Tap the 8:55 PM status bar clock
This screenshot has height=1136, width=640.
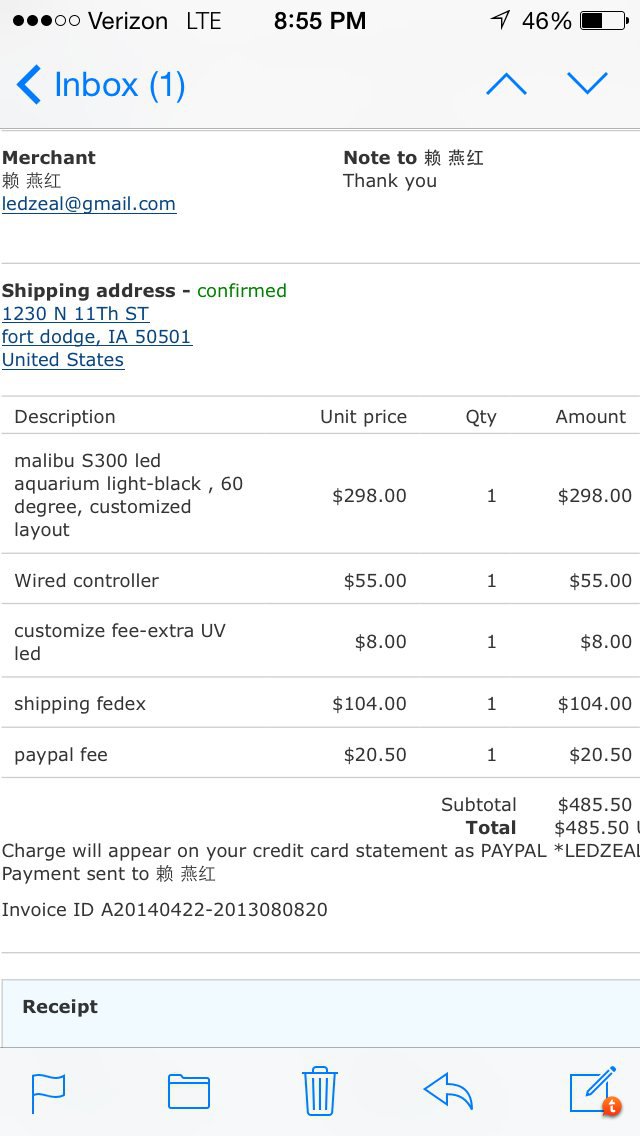pos(320,21)
